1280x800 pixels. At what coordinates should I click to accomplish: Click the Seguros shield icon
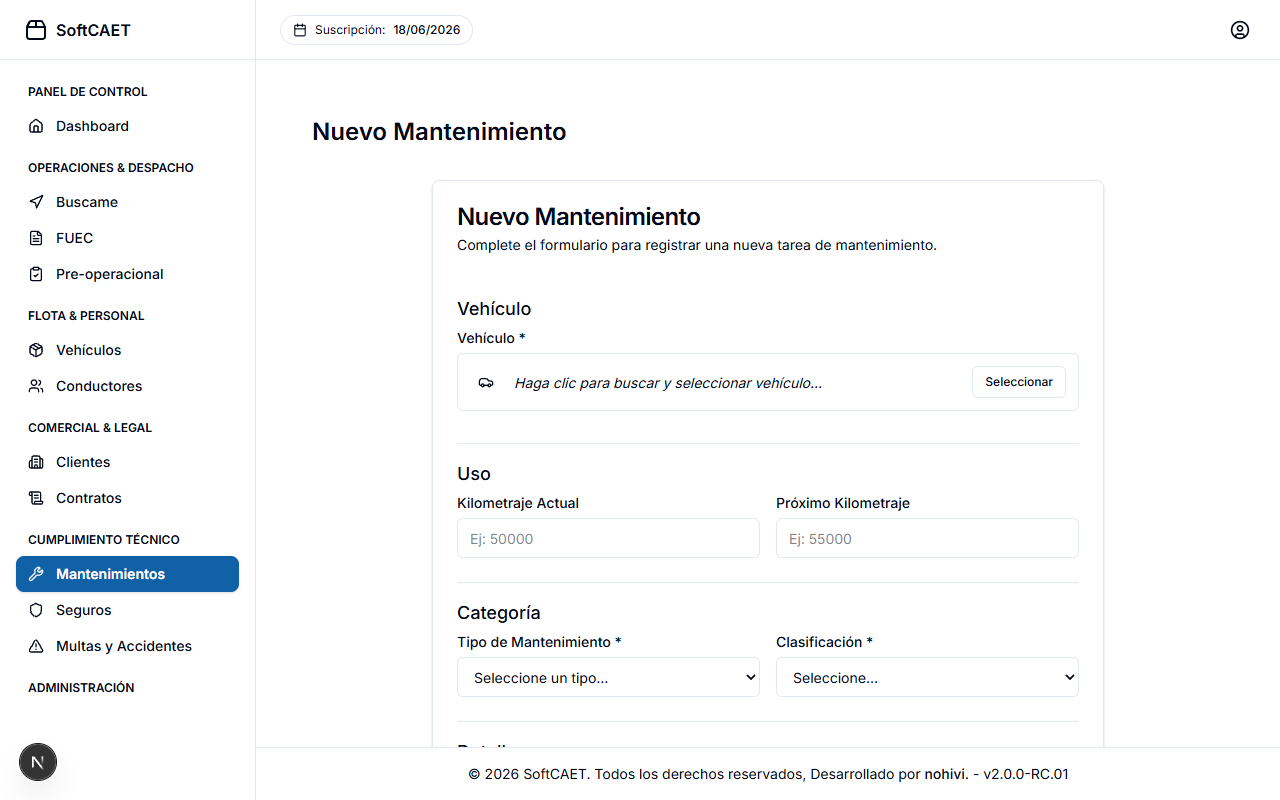click(36, 610)
